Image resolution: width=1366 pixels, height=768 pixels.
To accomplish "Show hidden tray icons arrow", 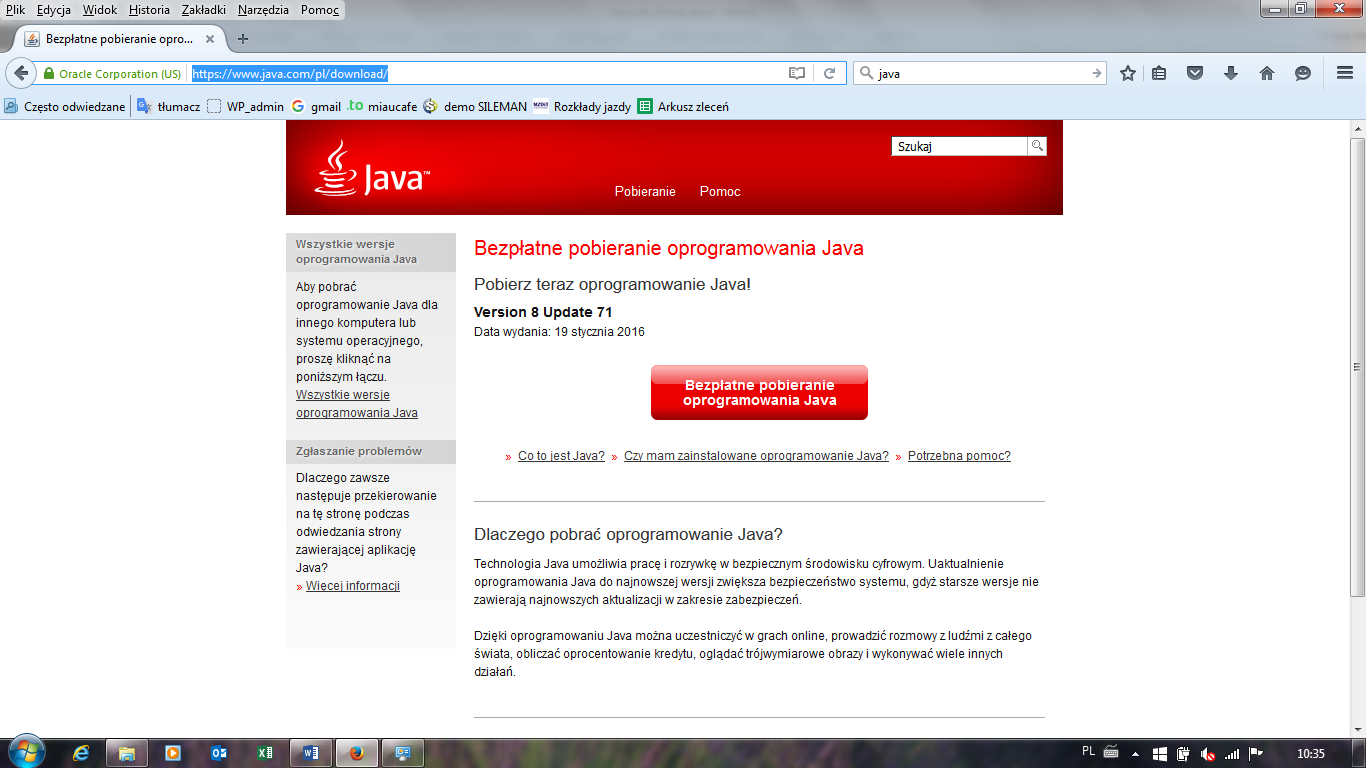I will click(1136, 754).
